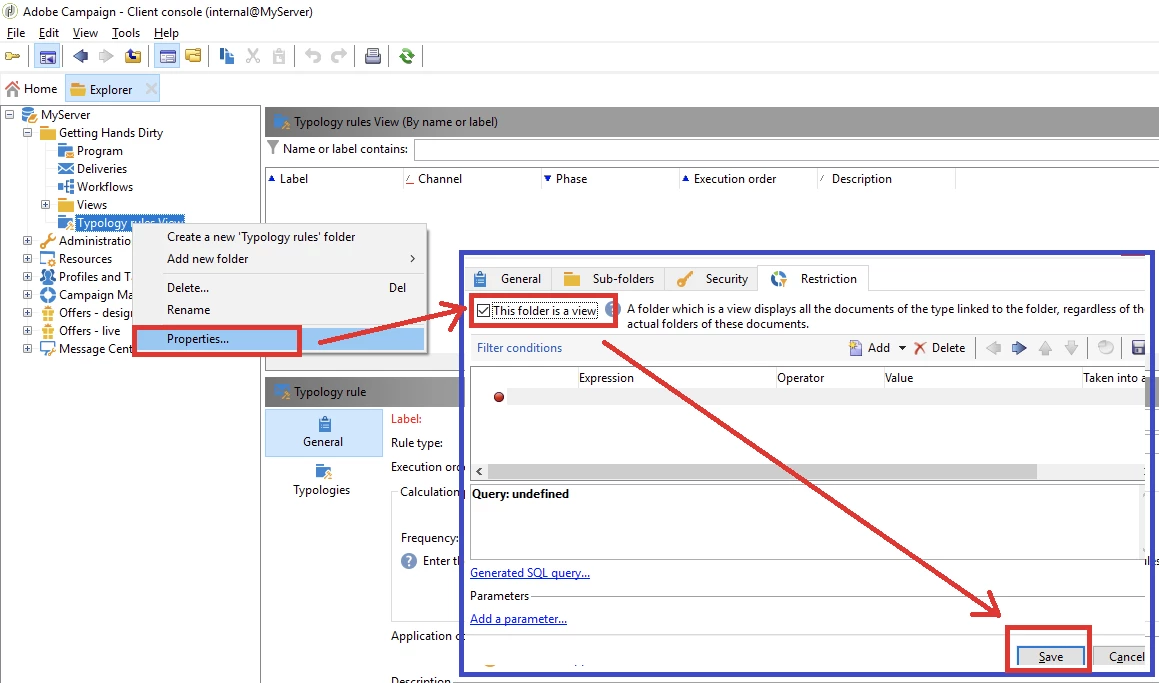The width and height of the screenshot is (1159, 683).
Task: Expand the Offers - live node
Action: 27,330
